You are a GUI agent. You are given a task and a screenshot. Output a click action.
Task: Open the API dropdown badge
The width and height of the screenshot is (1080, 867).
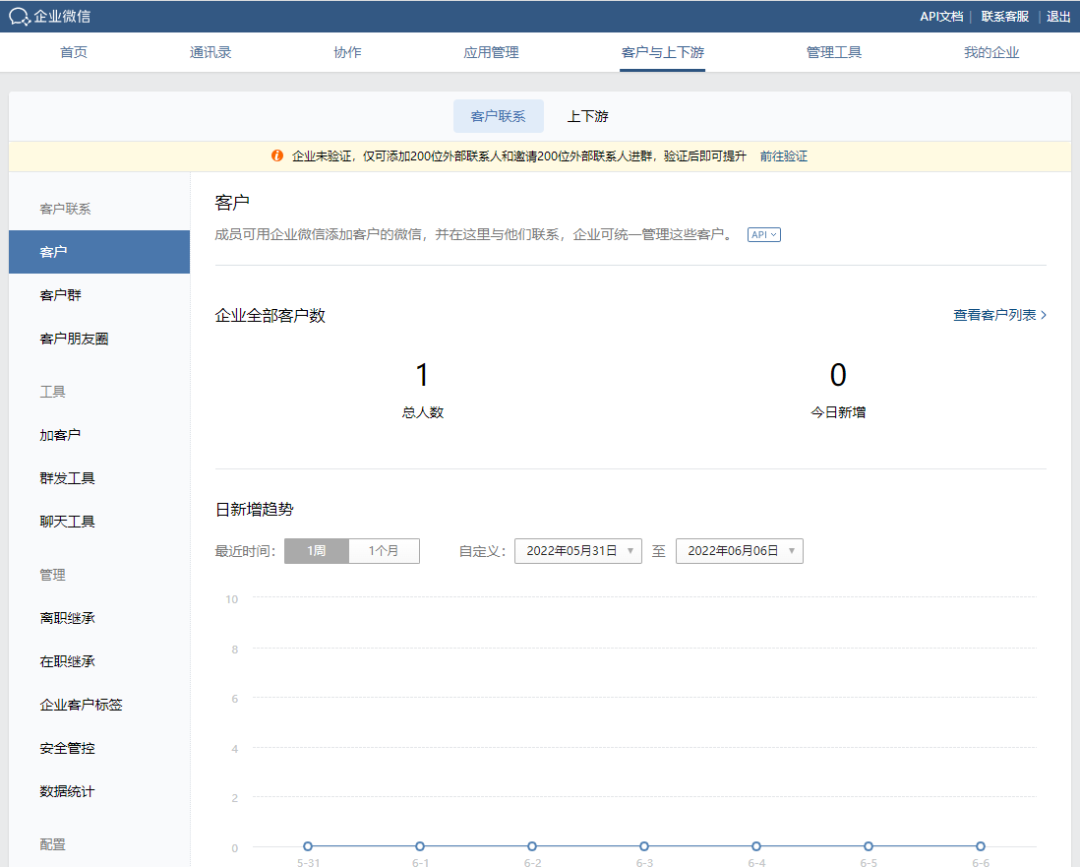point(763,235)
